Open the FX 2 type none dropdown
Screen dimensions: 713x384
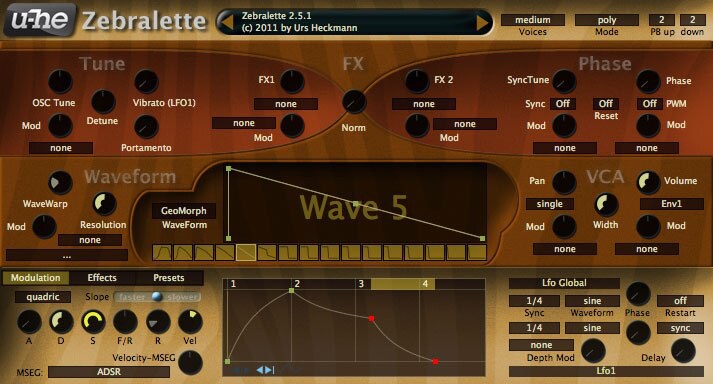pyautogui.click(x=424, y=104)
